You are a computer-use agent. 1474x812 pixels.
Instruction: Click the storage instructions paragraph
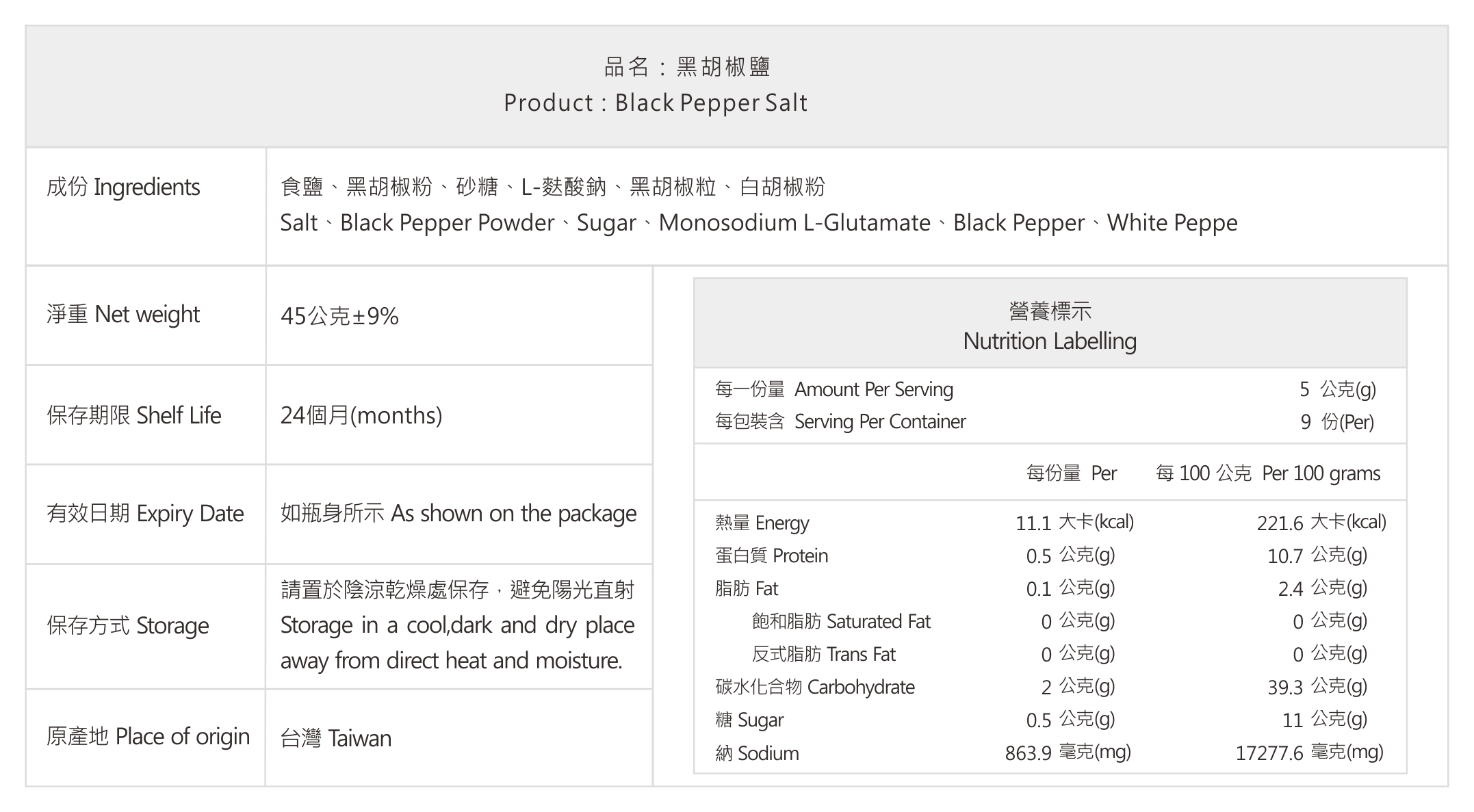click(458, 625)
